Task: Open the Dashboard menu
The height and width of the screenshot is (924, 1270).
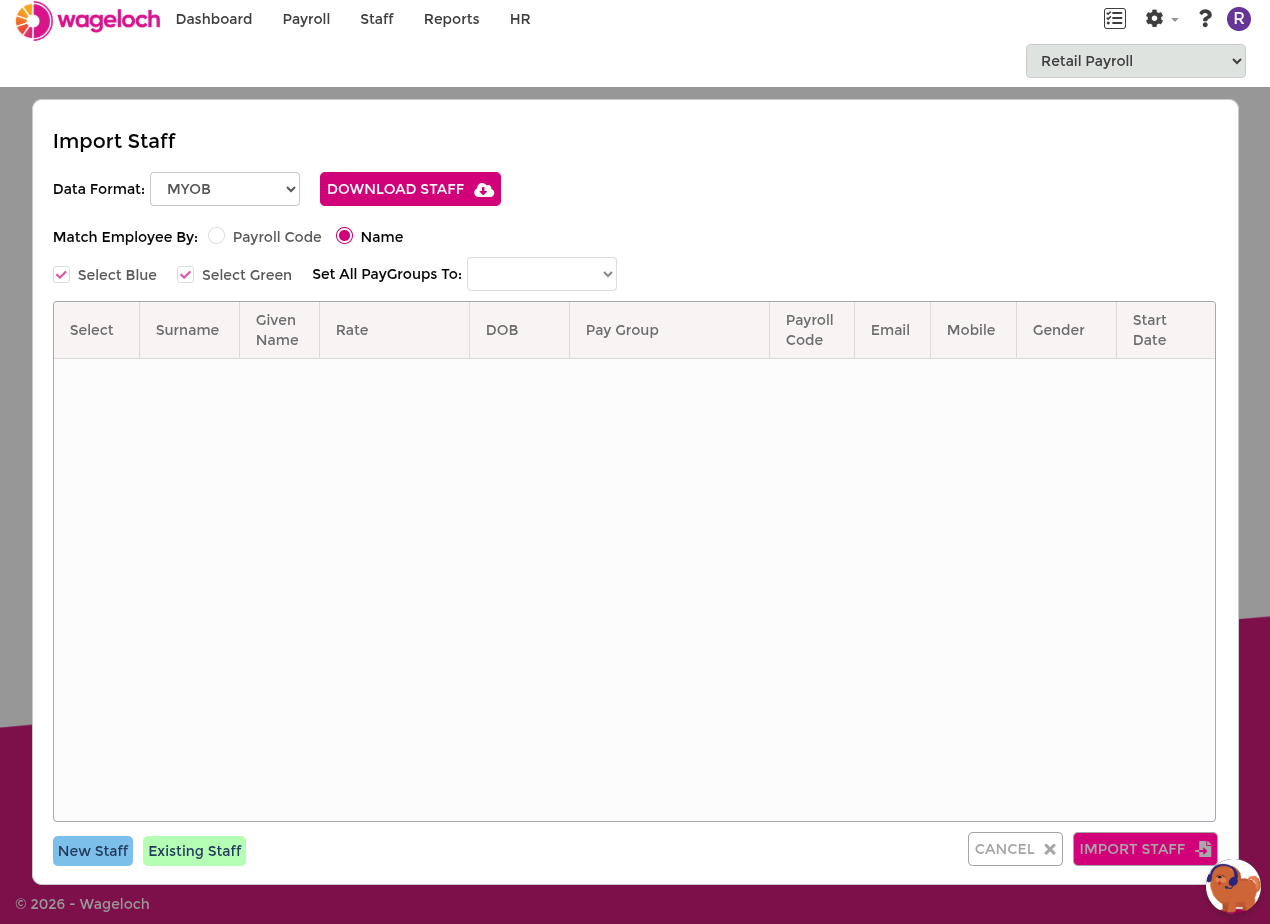Action: (214, 19)
